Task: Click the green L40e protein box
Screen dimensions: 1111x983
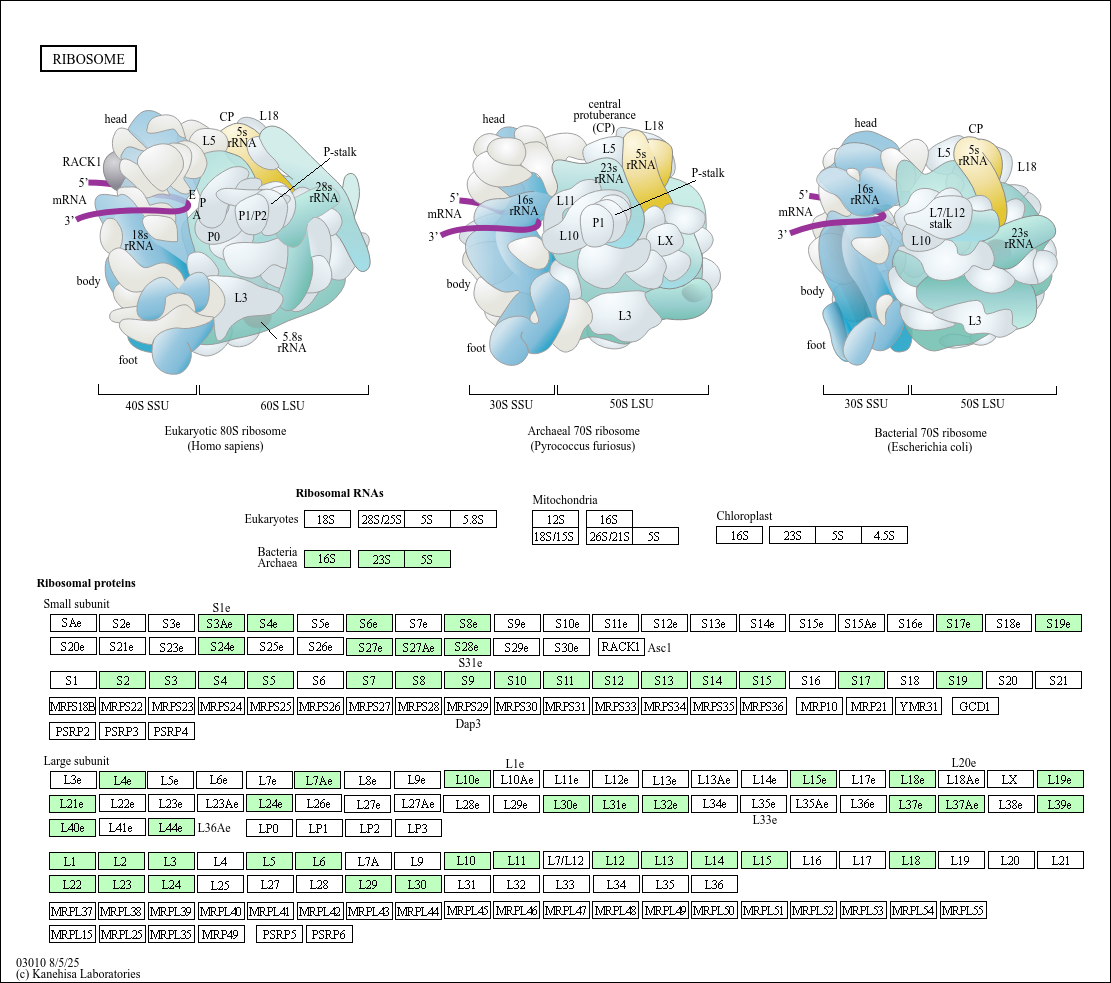Action: (x=72, y=827)
